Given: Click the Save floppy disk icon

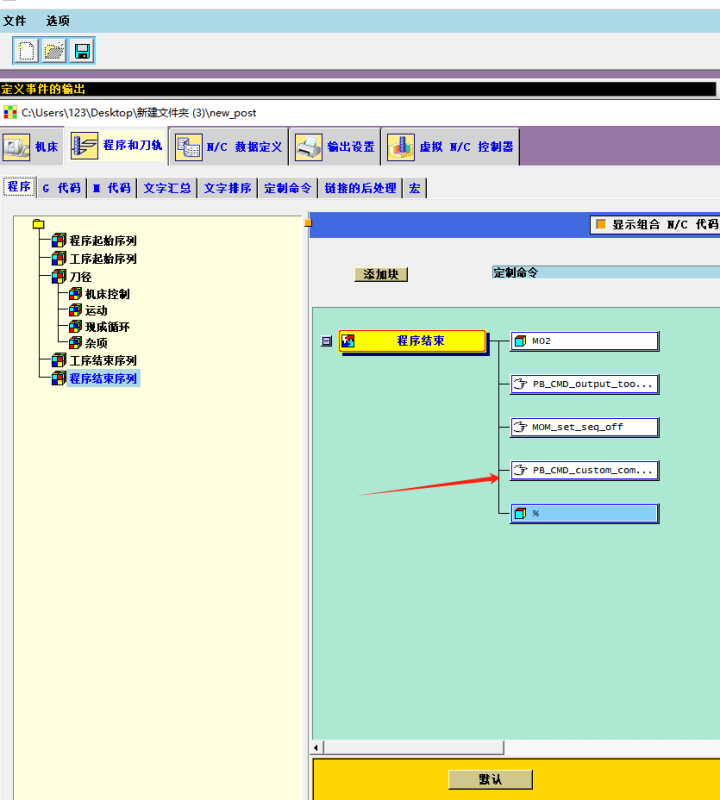Looking at the screenshot, I should [x=82, y=51].
